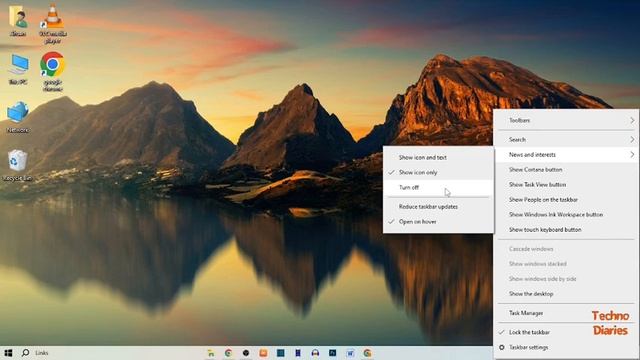
Task: Expand the Toolbars submenu arrow
Action: (x=632, y=120)
